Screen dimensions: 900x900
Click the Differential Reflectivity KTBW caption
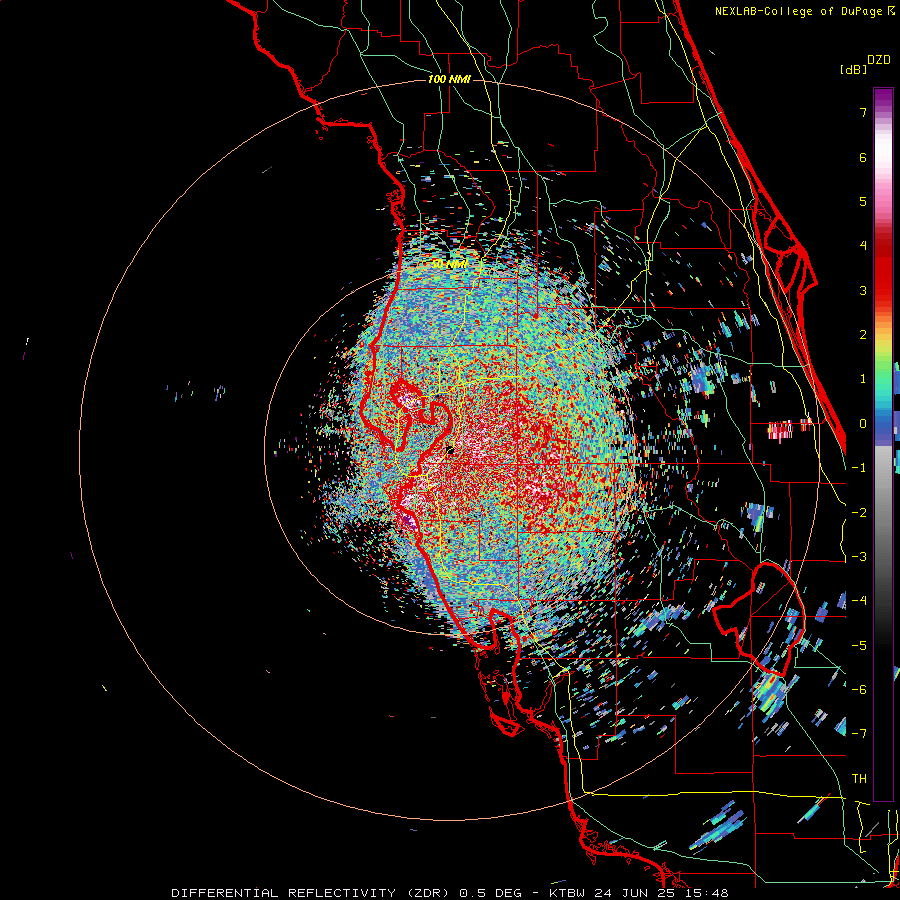450,893
